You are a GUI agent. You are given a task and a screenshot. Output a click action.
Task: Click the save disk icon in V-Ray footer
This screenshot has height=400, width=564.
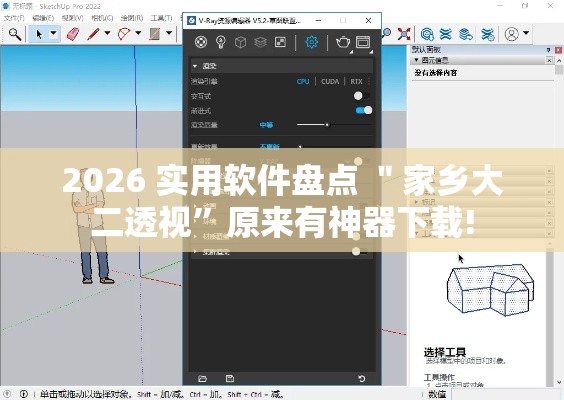point(229,378)
